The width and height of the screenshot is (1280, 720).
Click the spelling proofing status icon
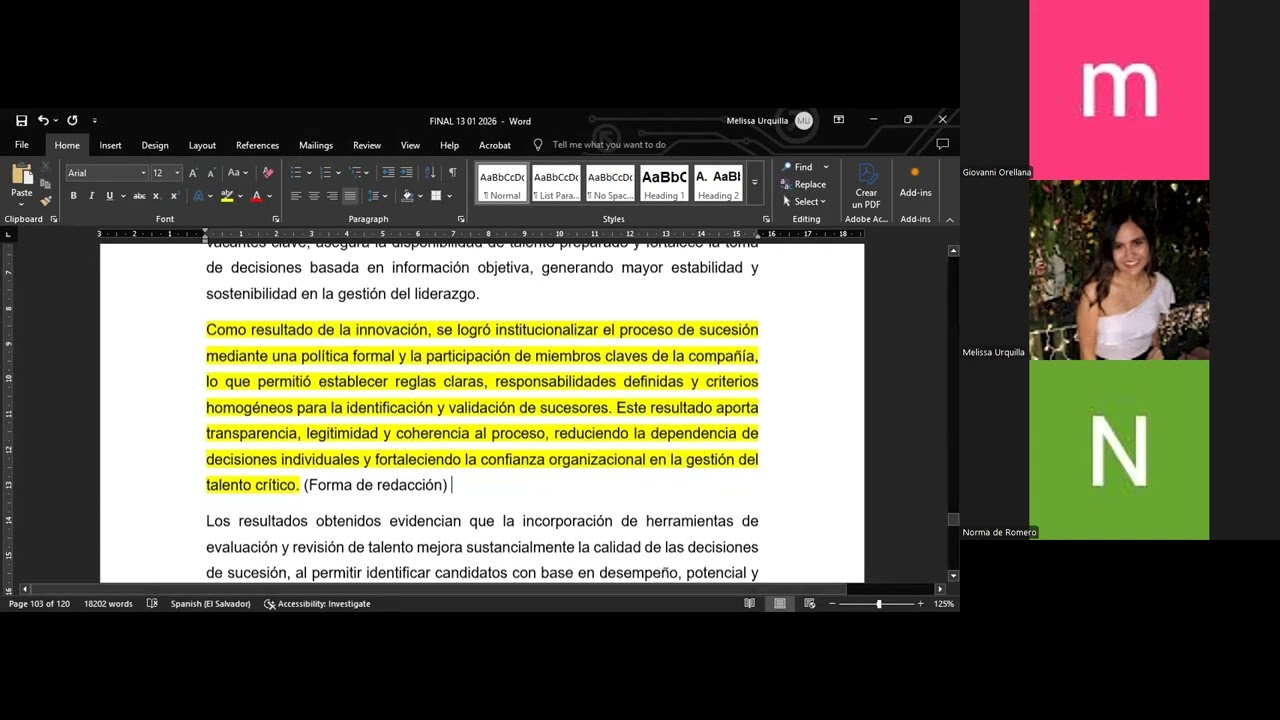coord(152,604)
